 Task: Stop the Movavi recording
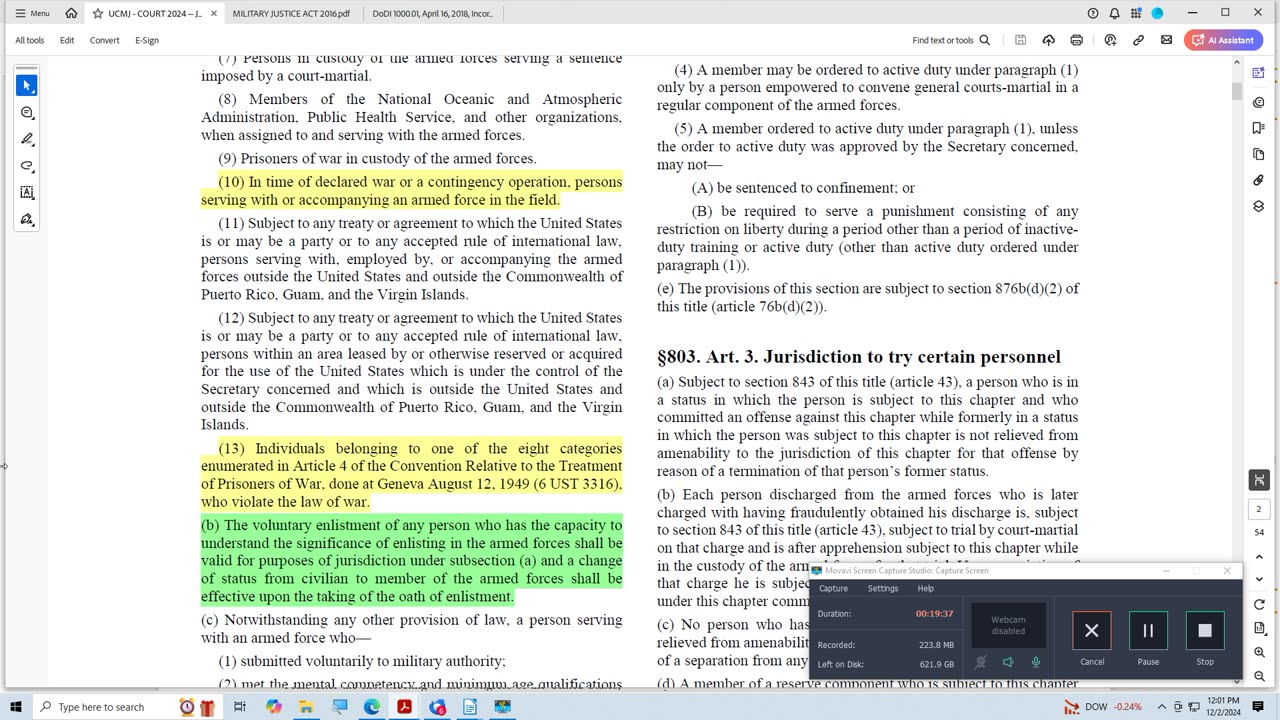pyautogui.click(x=1205, y=631)
